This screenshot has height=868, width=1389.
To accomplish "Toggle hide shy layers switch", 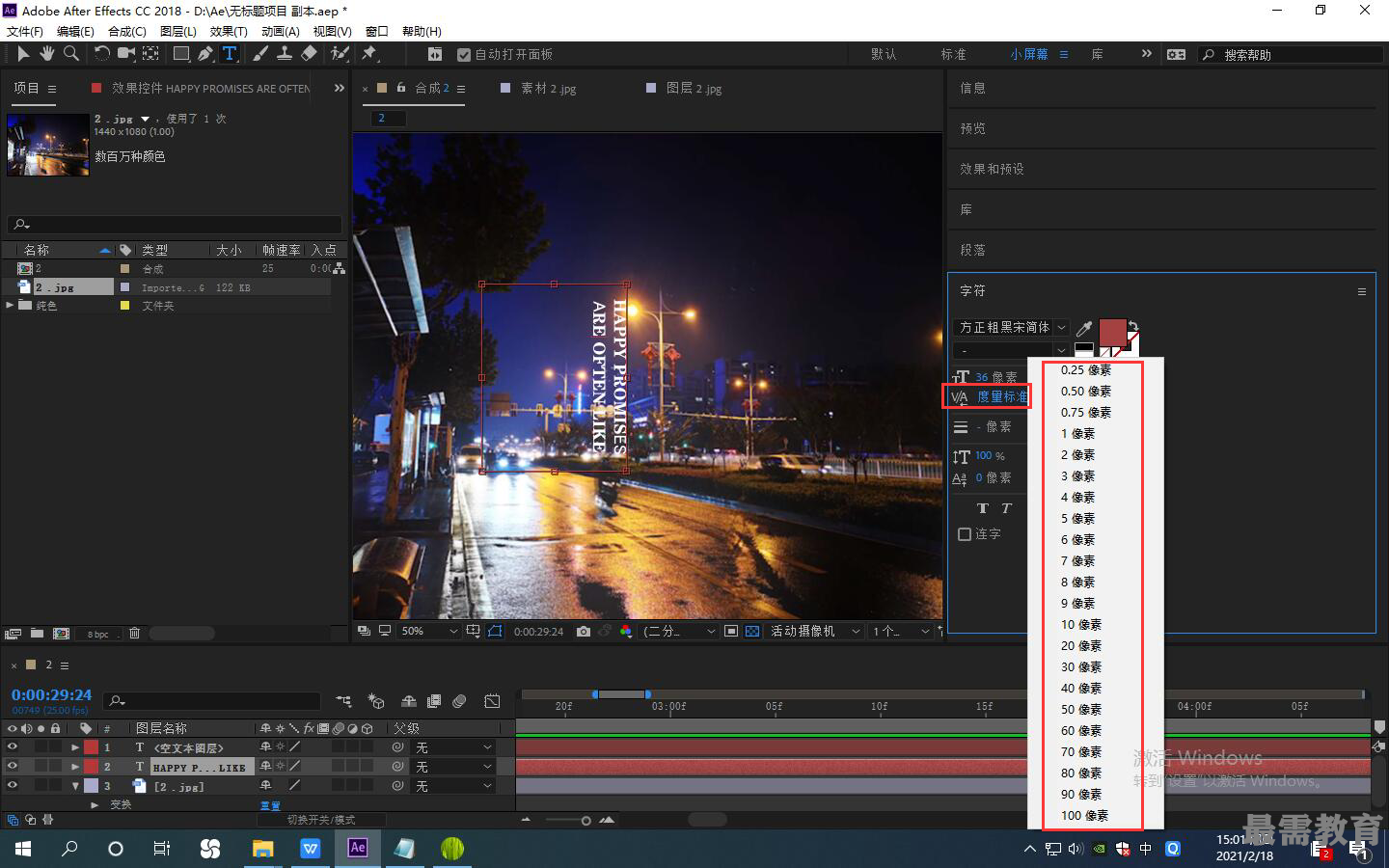I will [409, 701].
